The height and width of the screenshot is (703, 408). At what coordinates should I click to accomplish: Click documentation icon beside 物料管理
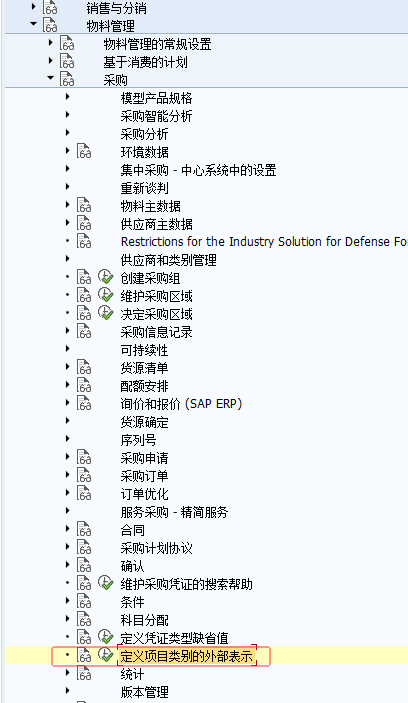50,26
